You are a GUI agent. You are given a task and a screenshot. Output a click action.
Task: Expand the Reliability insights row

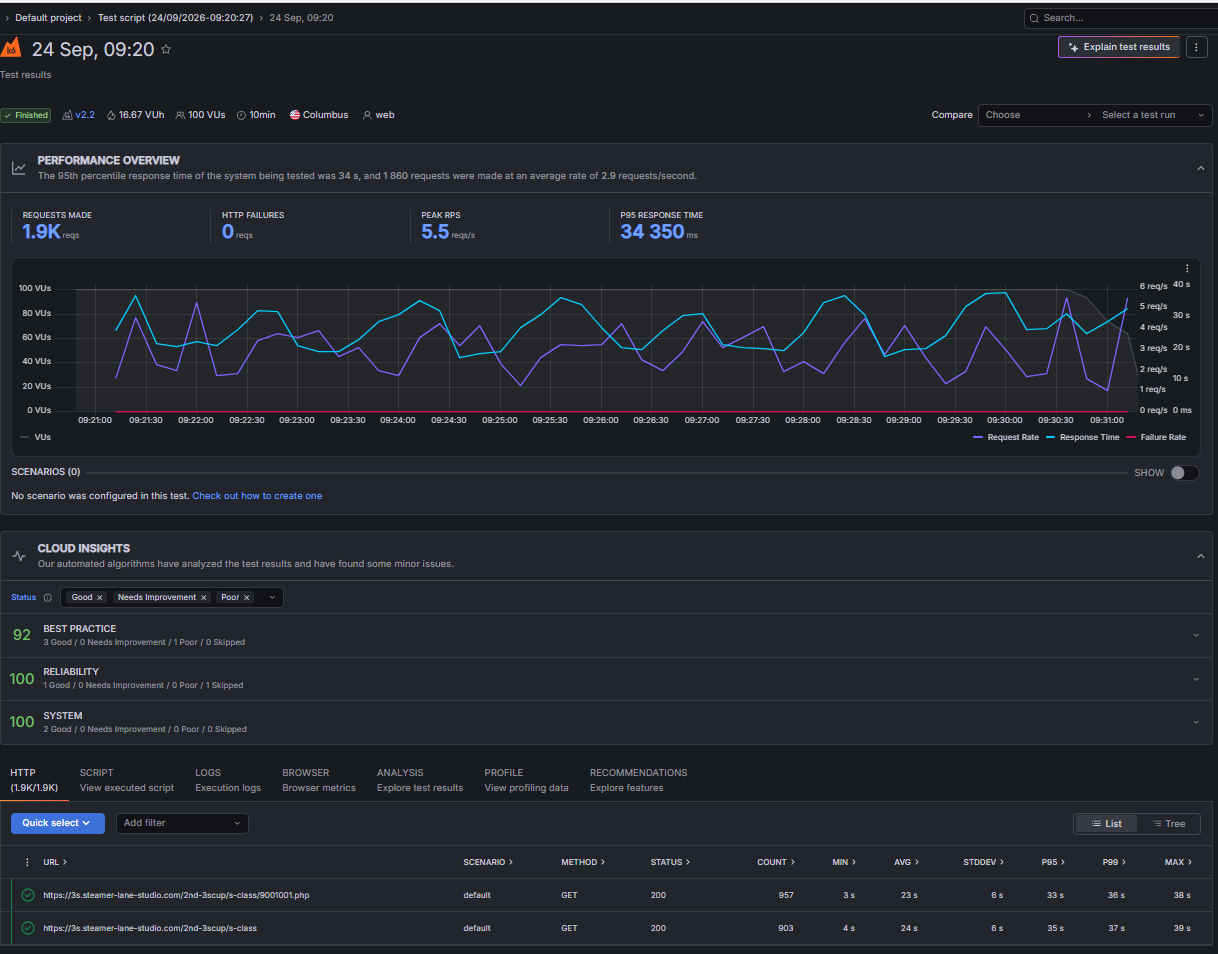click(x=1196, y=679)
